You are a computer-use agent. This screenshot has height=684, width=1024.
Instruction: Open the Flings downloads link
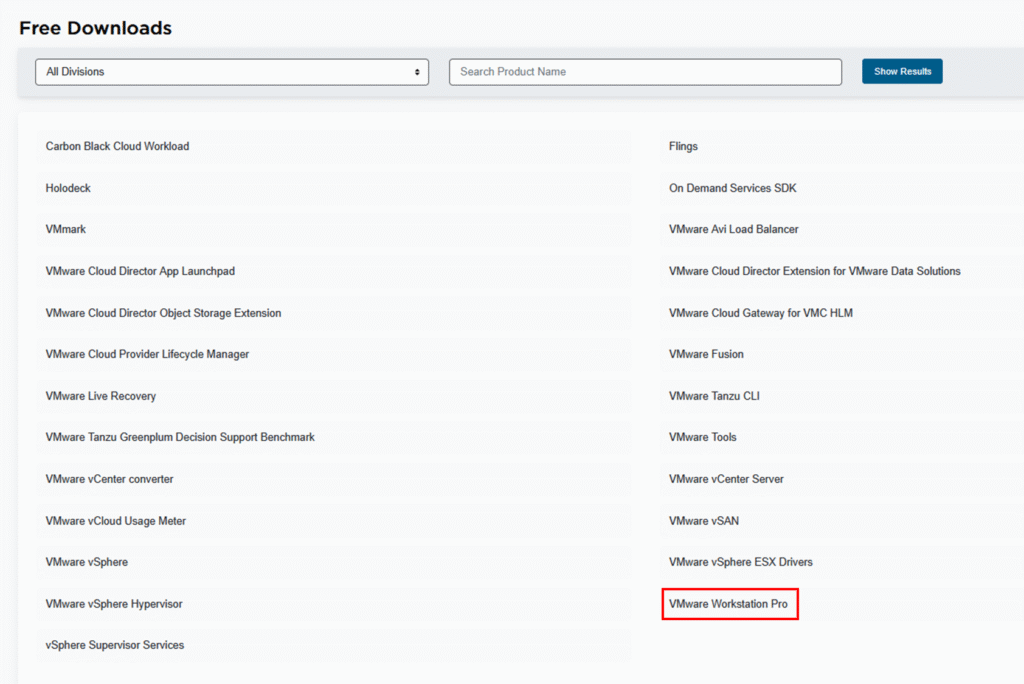pyautogui.click(x=683, y=146)
